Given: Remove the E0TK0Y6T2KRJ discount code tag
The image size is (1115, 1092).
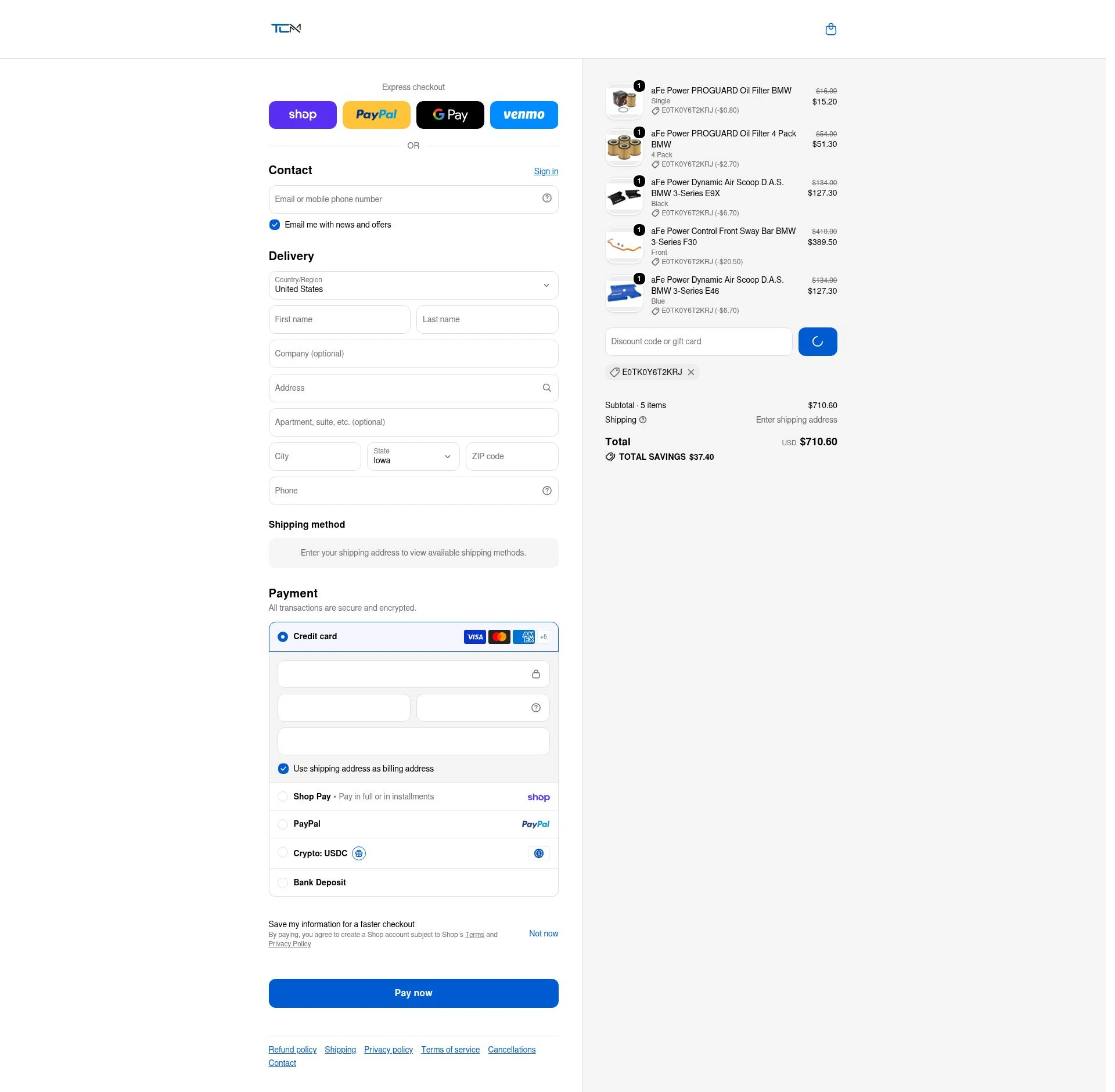Looking at the screenshot, I should point(691,372).
